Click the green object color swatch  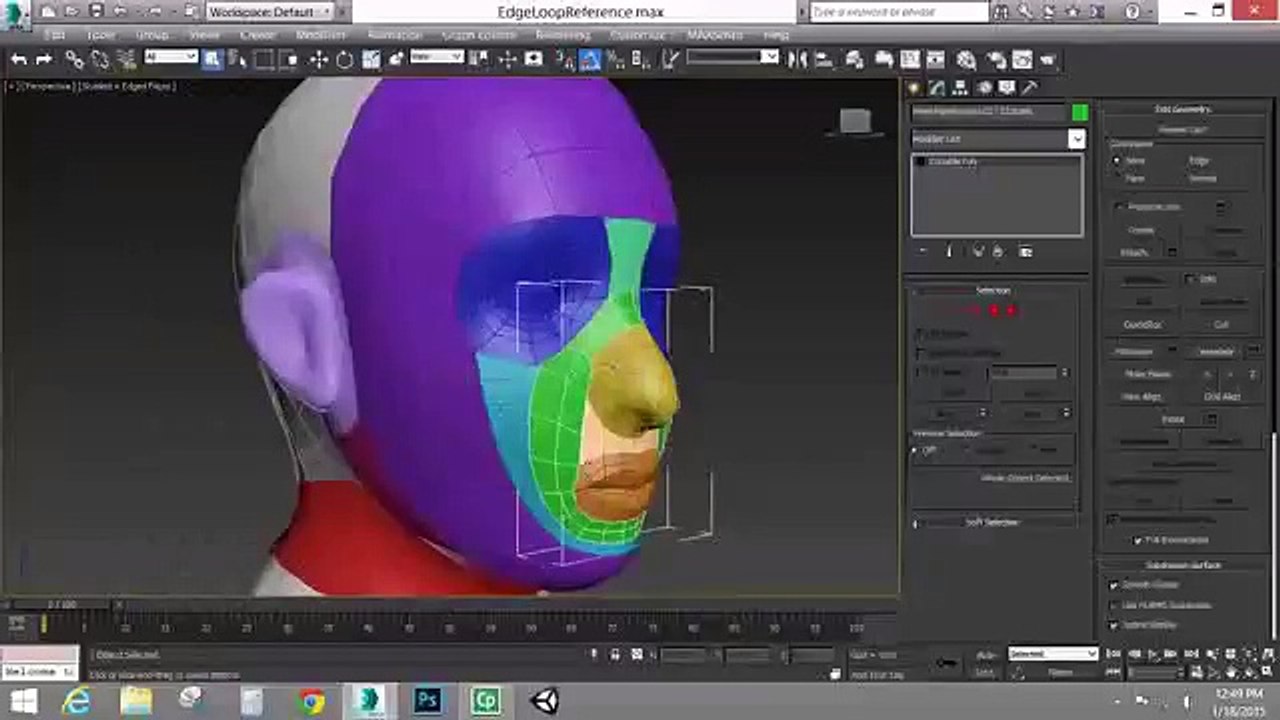pos(1079,112)
